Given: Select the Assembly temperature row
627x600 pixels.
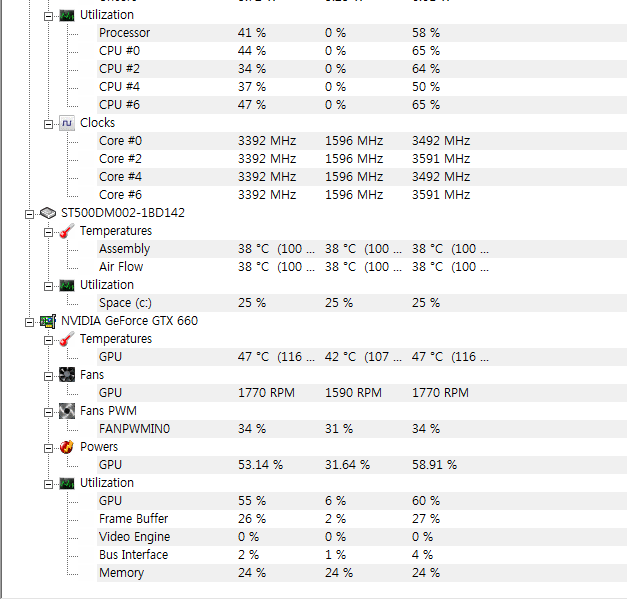Looking at the screenshot, I should coord(362,249).
